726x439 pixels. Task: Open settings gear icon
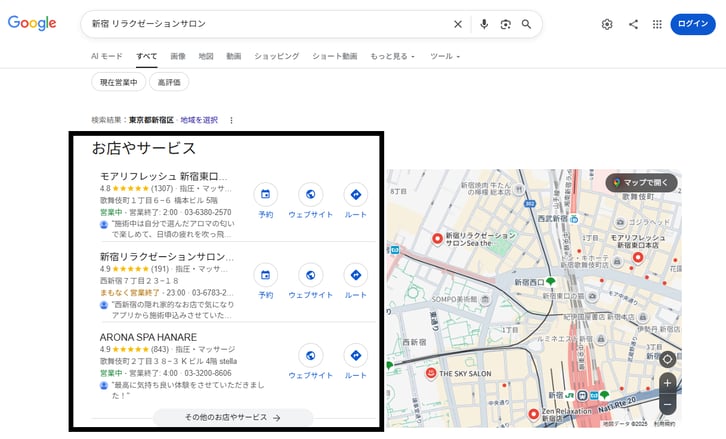607,24
